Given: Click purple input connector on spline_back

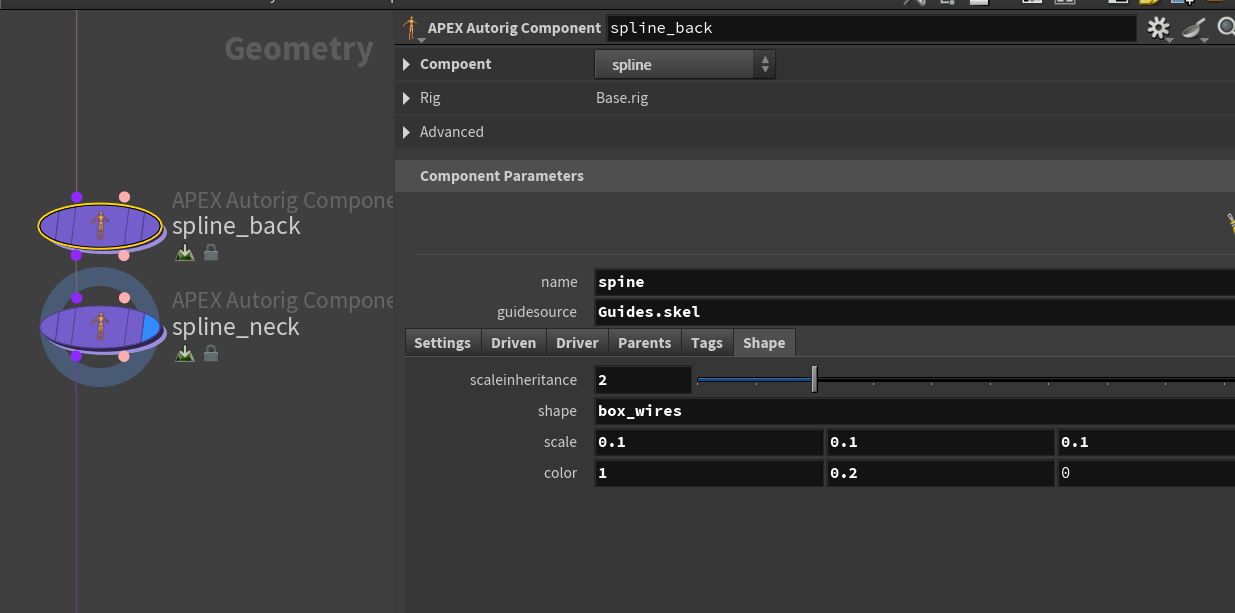Looking at the screenshot, I should pyautogui.click(x=77, y=197).
